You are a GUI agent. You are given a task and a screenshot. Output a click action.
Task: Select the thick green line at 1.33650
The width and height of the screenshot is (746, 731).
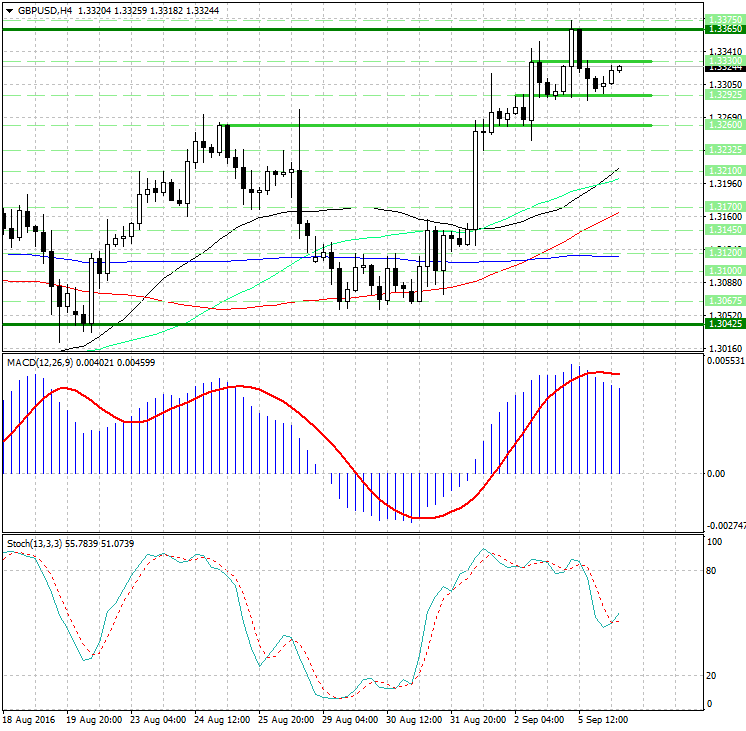[300, 30]
